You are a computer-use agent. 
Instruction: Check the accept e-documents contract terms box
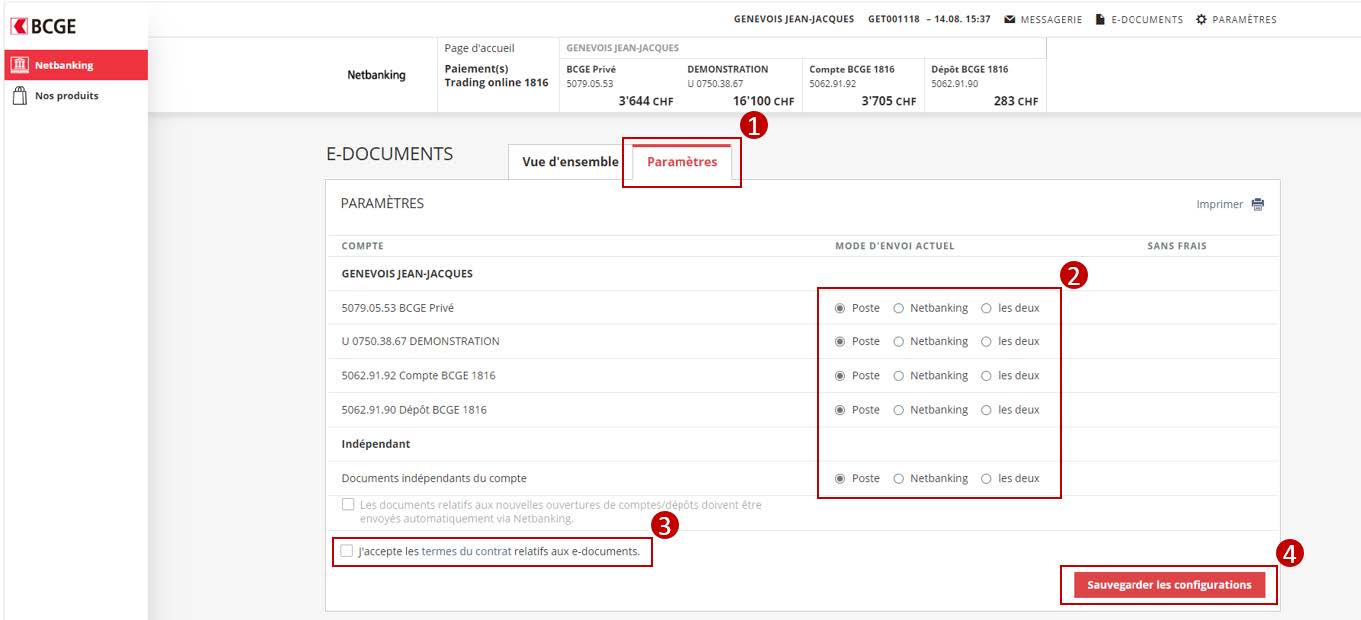[347, 551]
